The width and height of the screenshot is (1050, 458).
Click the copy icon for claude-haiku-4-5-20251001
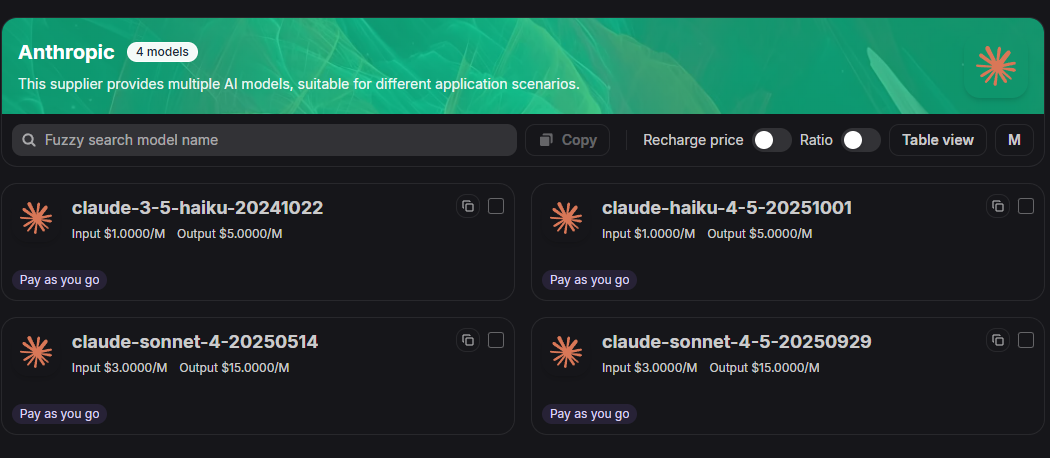click(x=998, y=206)
